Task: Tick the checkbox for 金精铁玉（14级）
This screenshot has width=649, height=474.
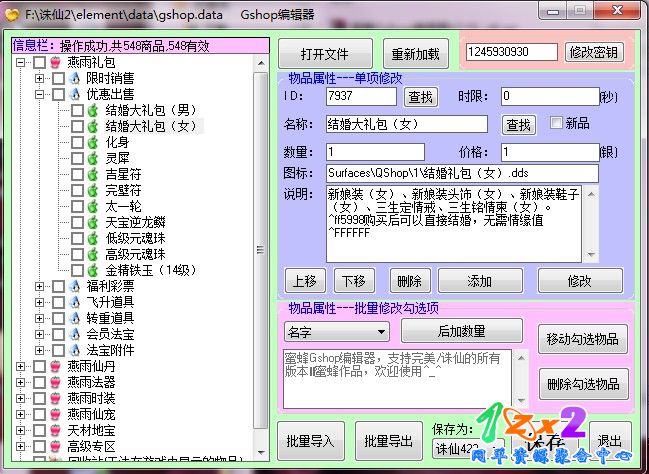Action: tap(77, 270)
